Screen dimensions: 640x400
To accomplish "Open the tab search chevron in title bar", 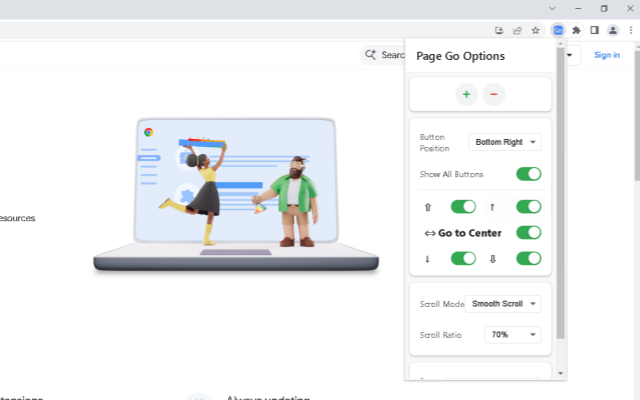I will tap(552, 9).
